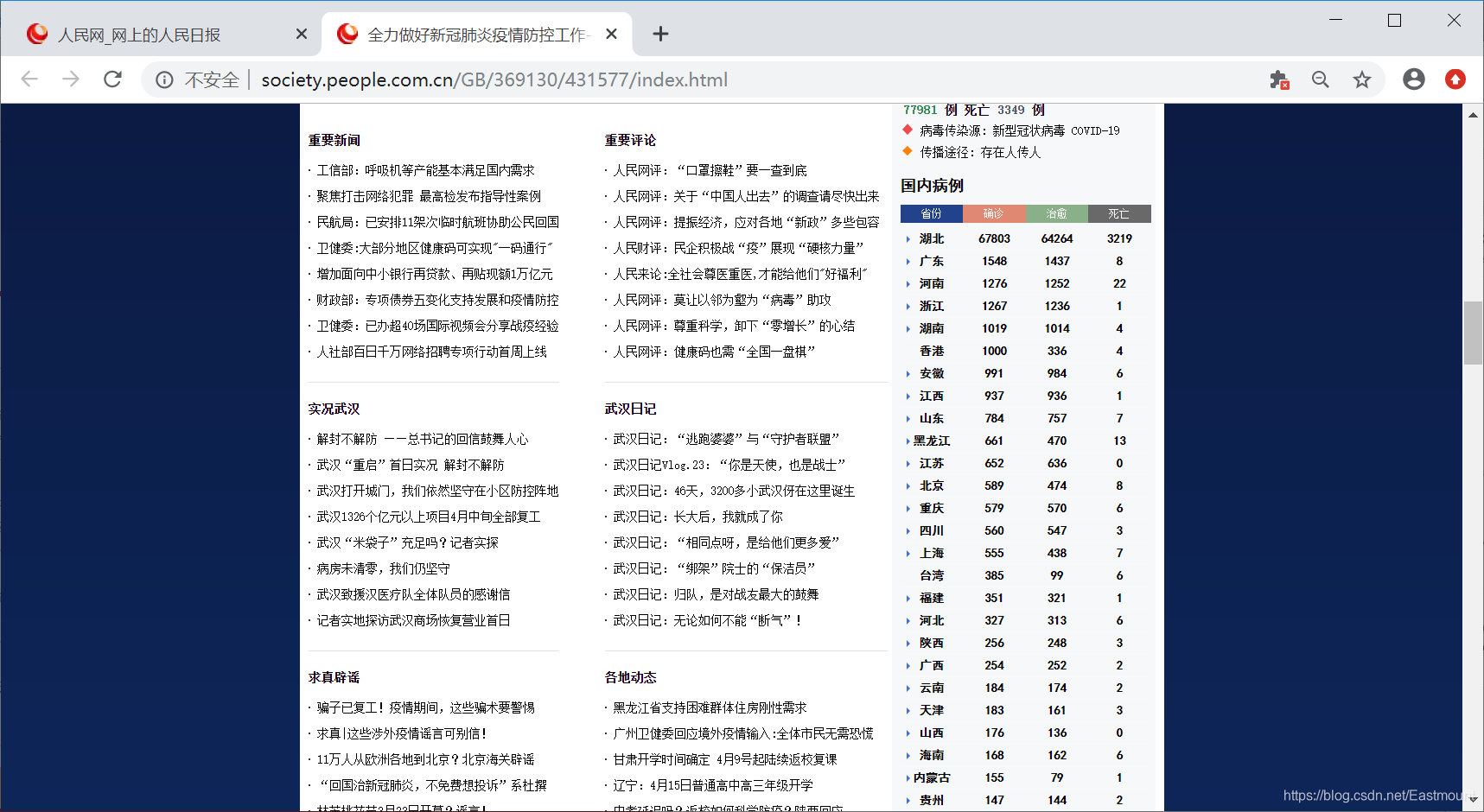Expand the 内蒙古 row arrow
The width and height of the screenshot is (1484, 812).
[908, 778]
